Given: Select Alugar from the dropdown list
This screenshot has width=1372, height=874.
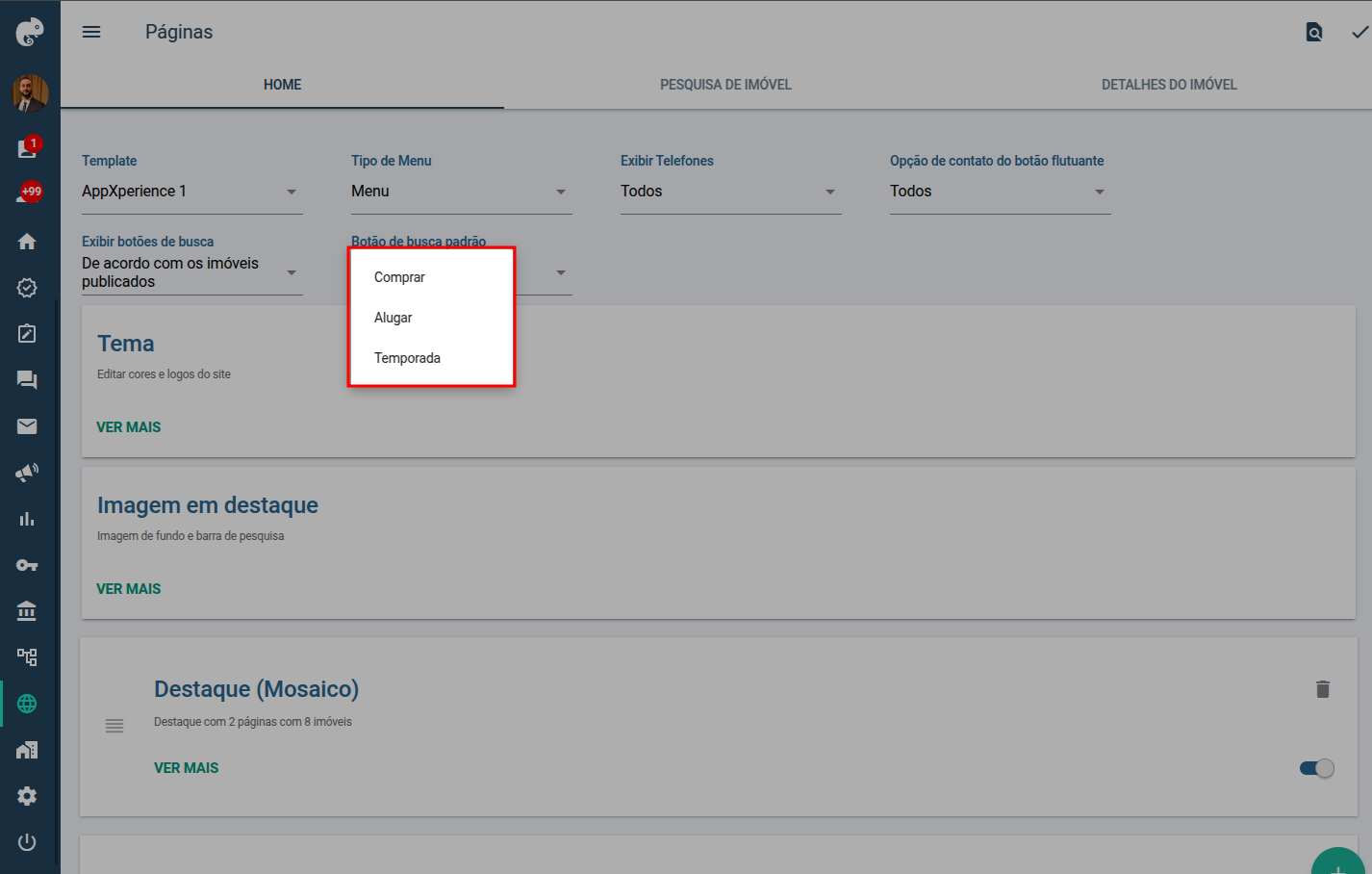Looking at the screenshot, I should (432, 318).
